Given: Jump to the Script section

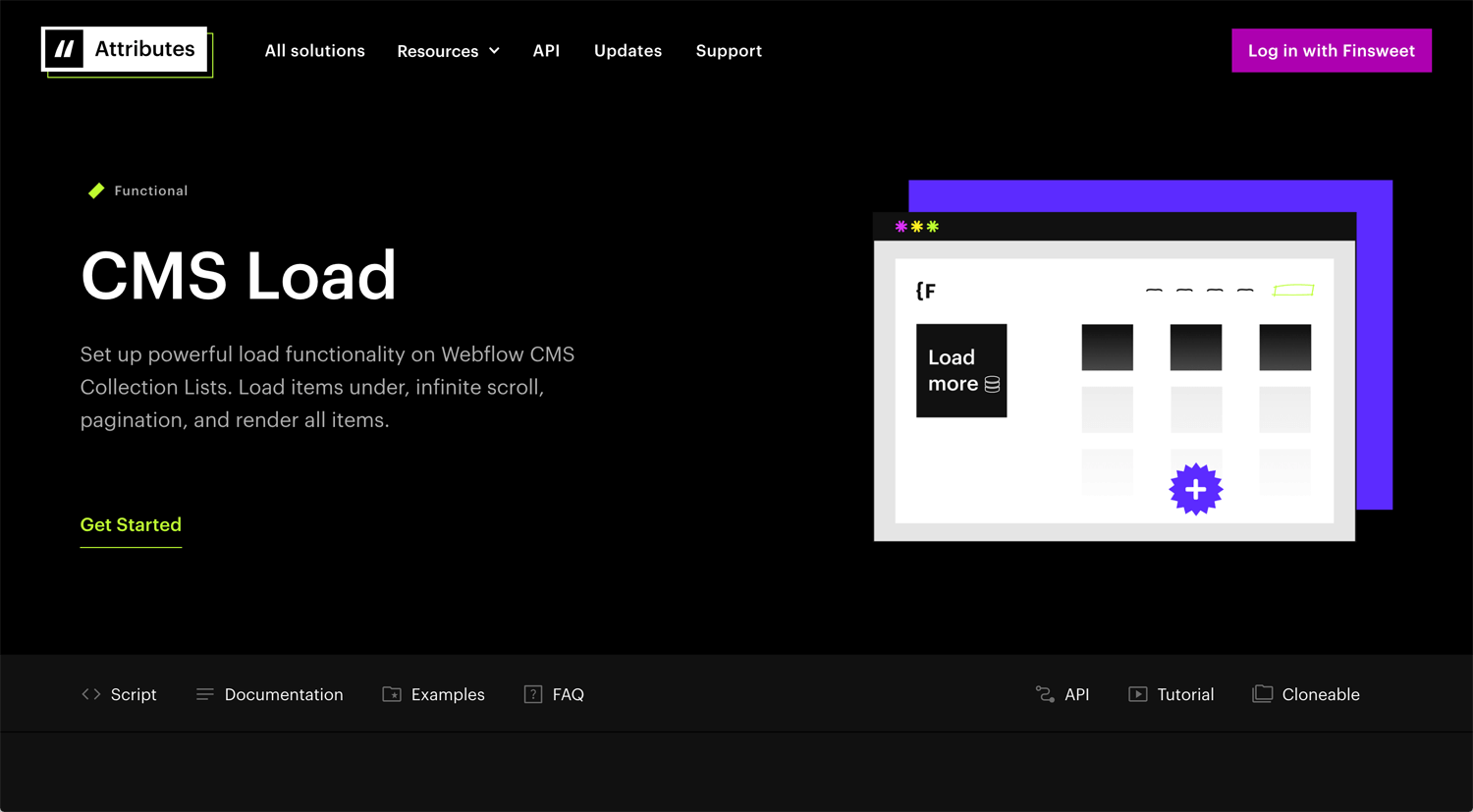Looking at the screenshot, I should [x=119, y=694].
